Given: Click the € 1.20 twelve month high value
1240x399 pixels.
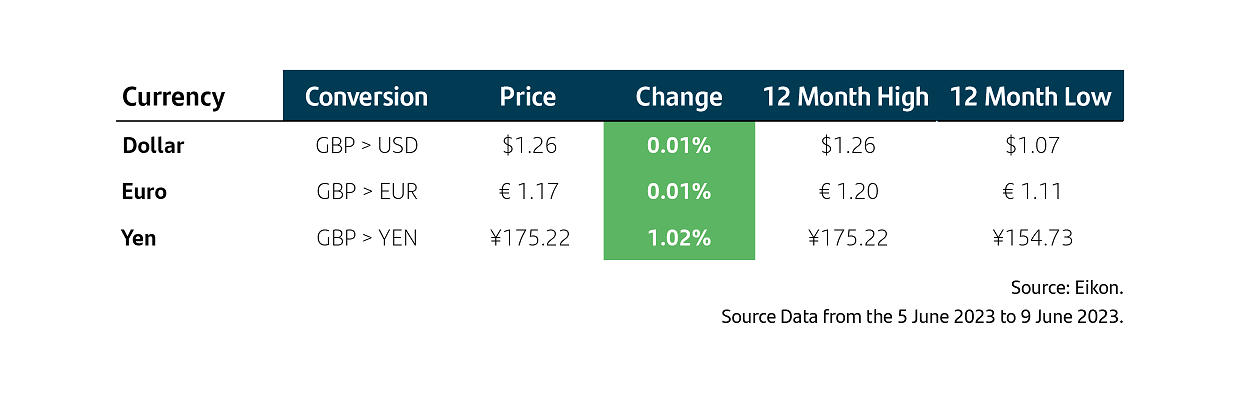Looking at the screenshot, I should pyautogui.click(x=847, y=191).
